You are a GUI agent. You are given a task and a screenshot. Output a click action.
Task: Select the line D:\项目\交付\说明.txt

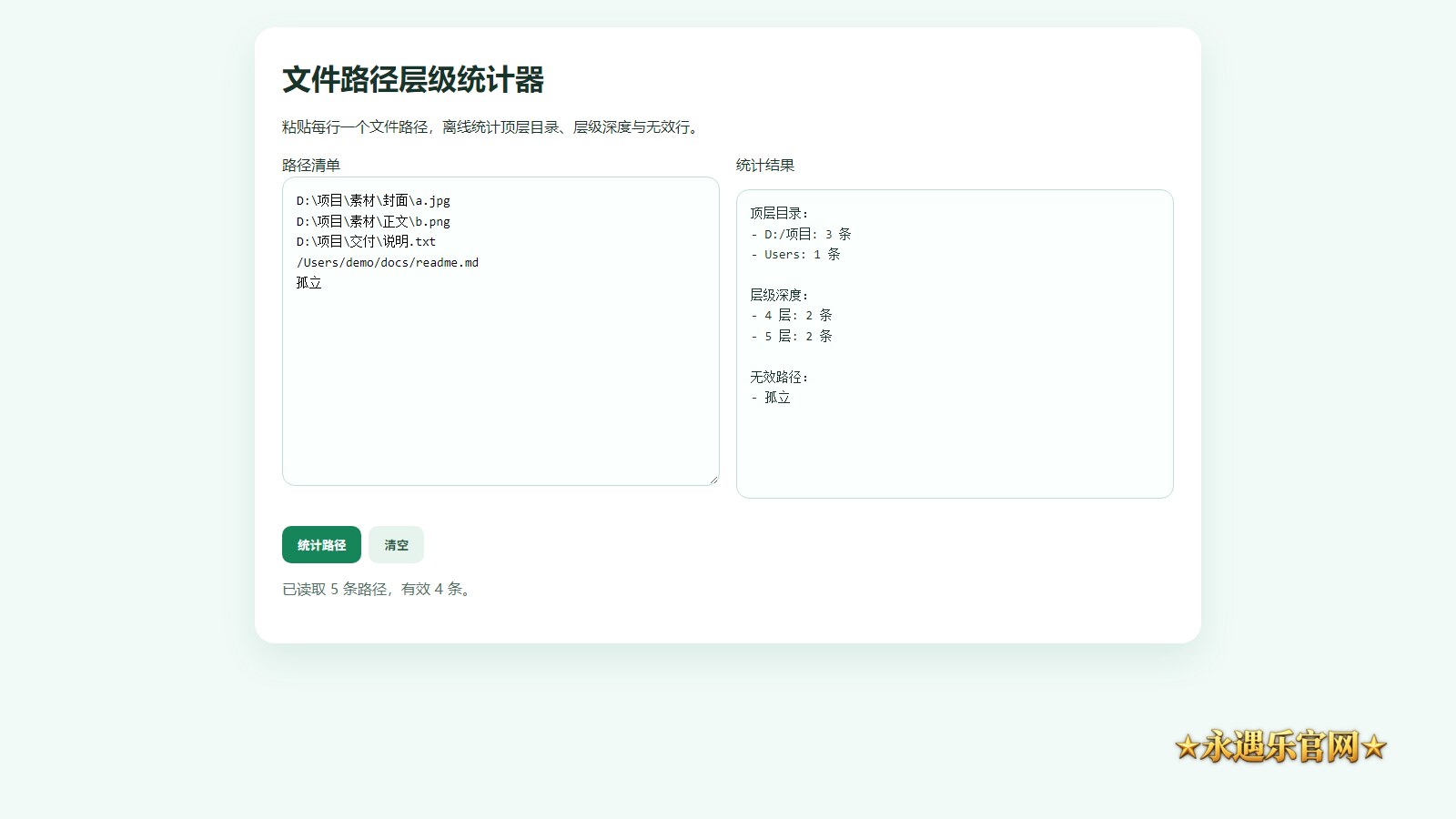tap(366, 241)
